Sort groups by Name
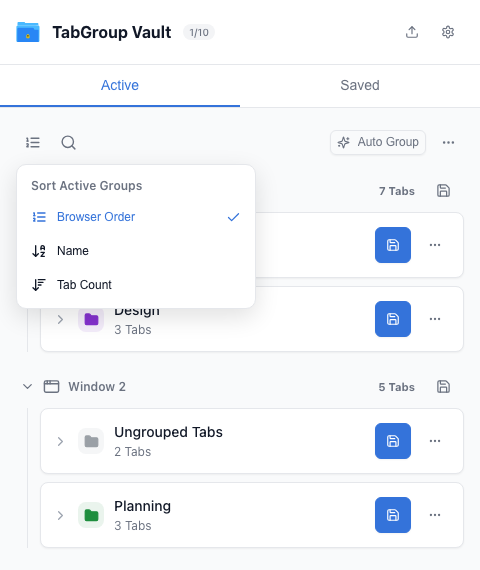 [136, 251]
